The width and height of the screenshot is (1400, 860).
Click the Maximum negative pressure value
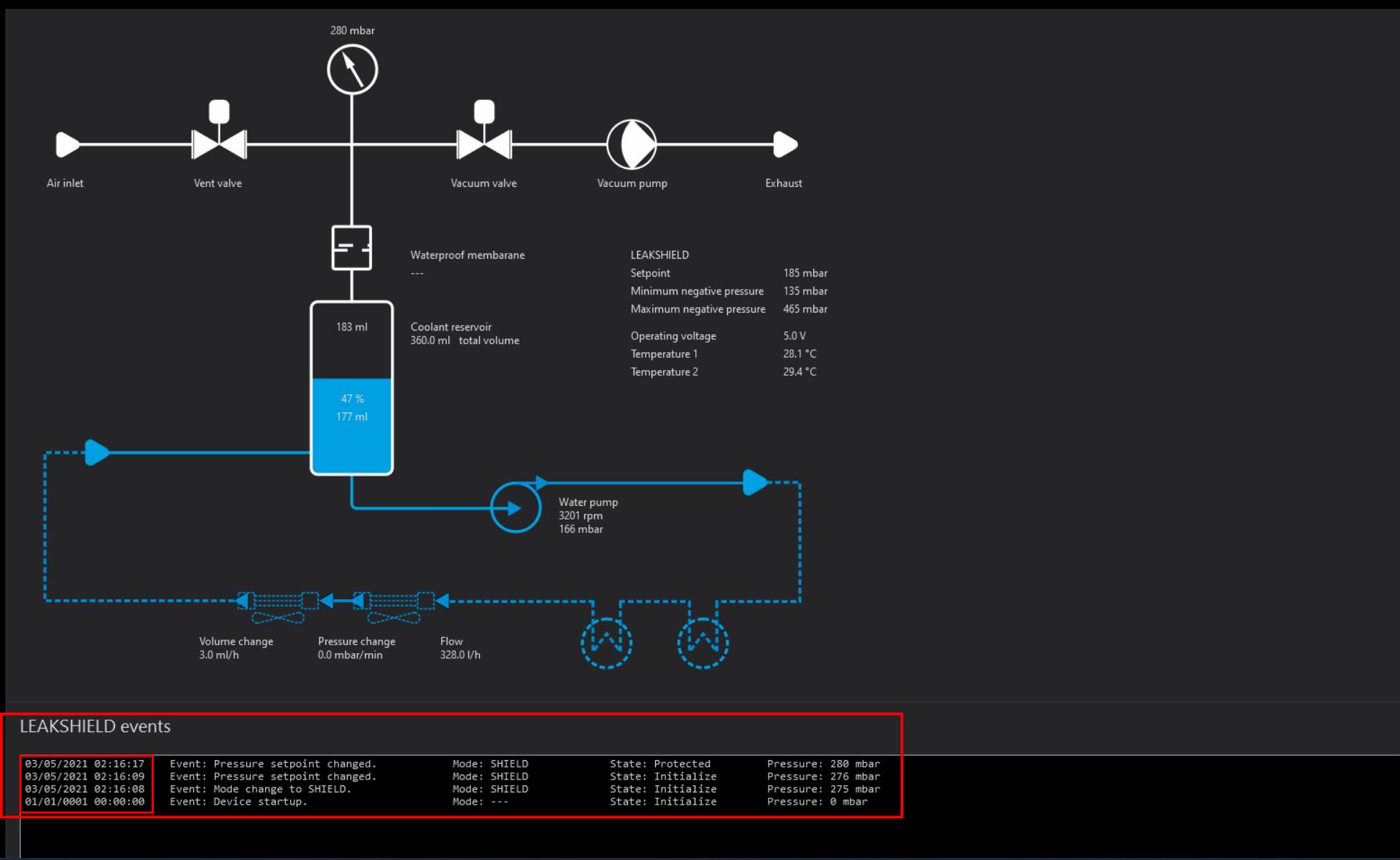click(x=805, y=309)
